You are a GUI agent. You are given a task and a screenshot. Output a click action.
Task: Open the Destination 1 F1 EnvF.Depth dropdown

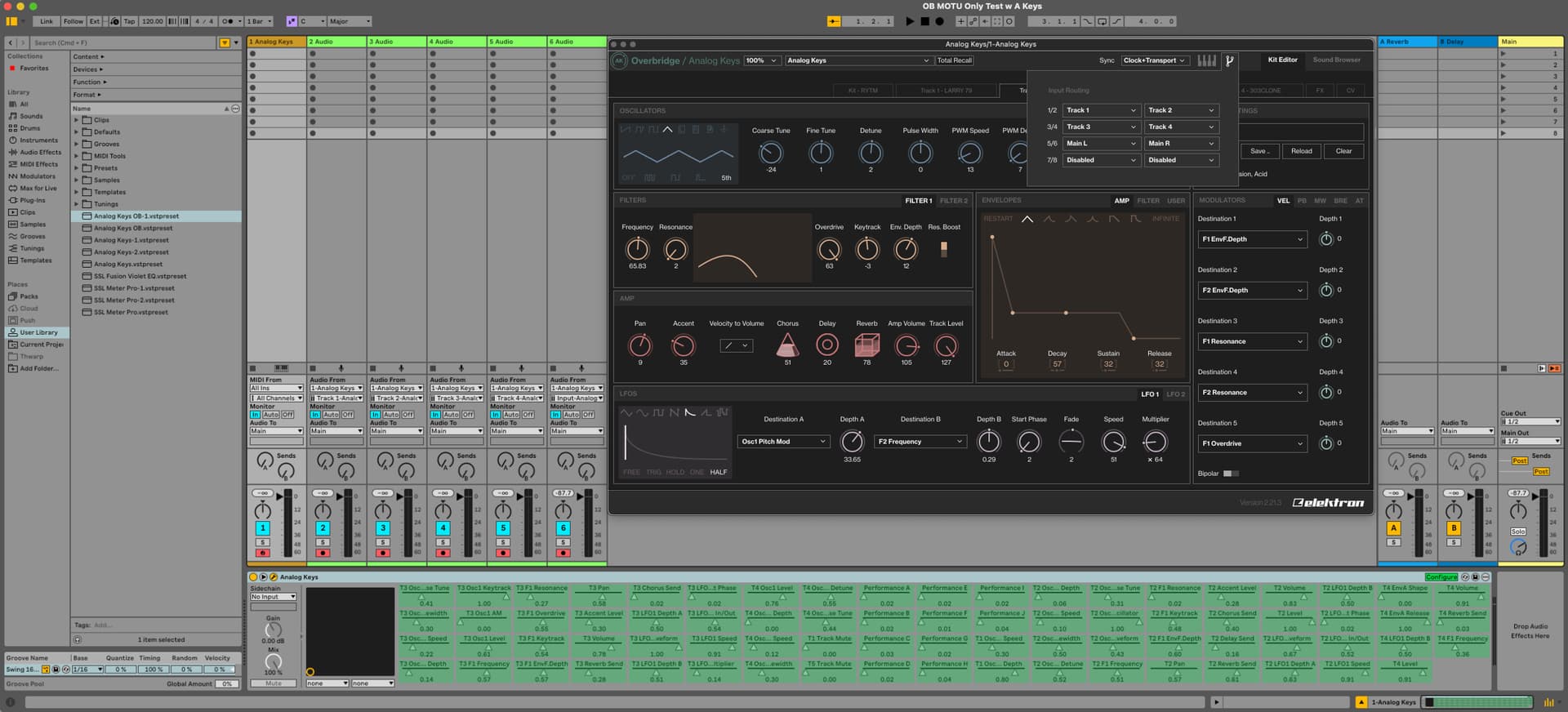coord(1251,239)
